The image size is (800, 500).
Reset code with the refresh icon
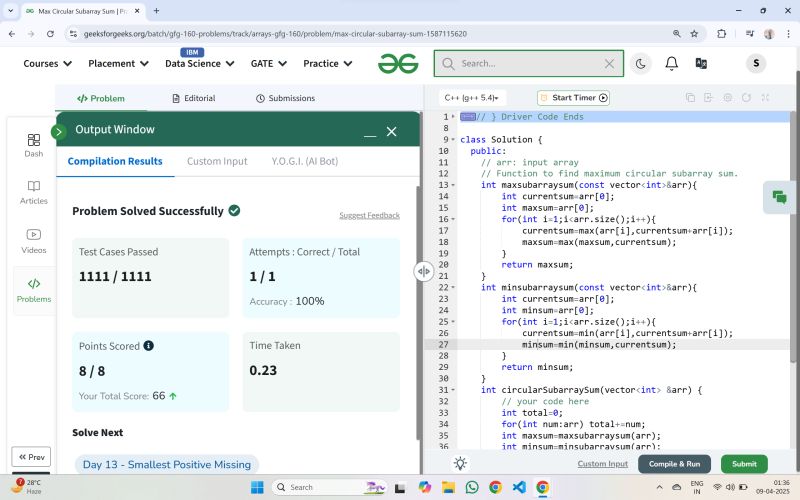746,97
